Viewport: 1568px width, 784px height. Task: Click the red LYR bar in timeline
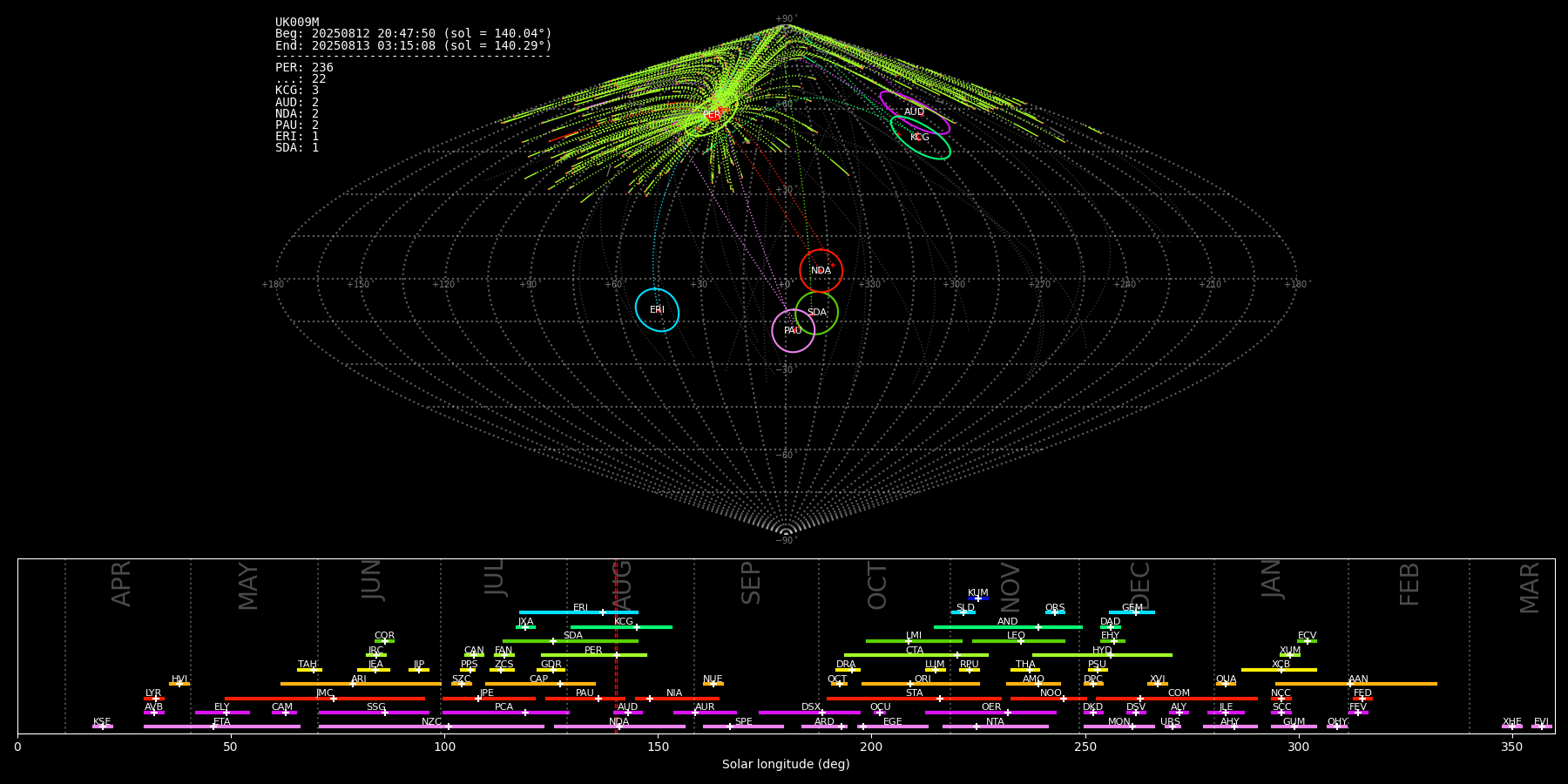click(154, 698)
